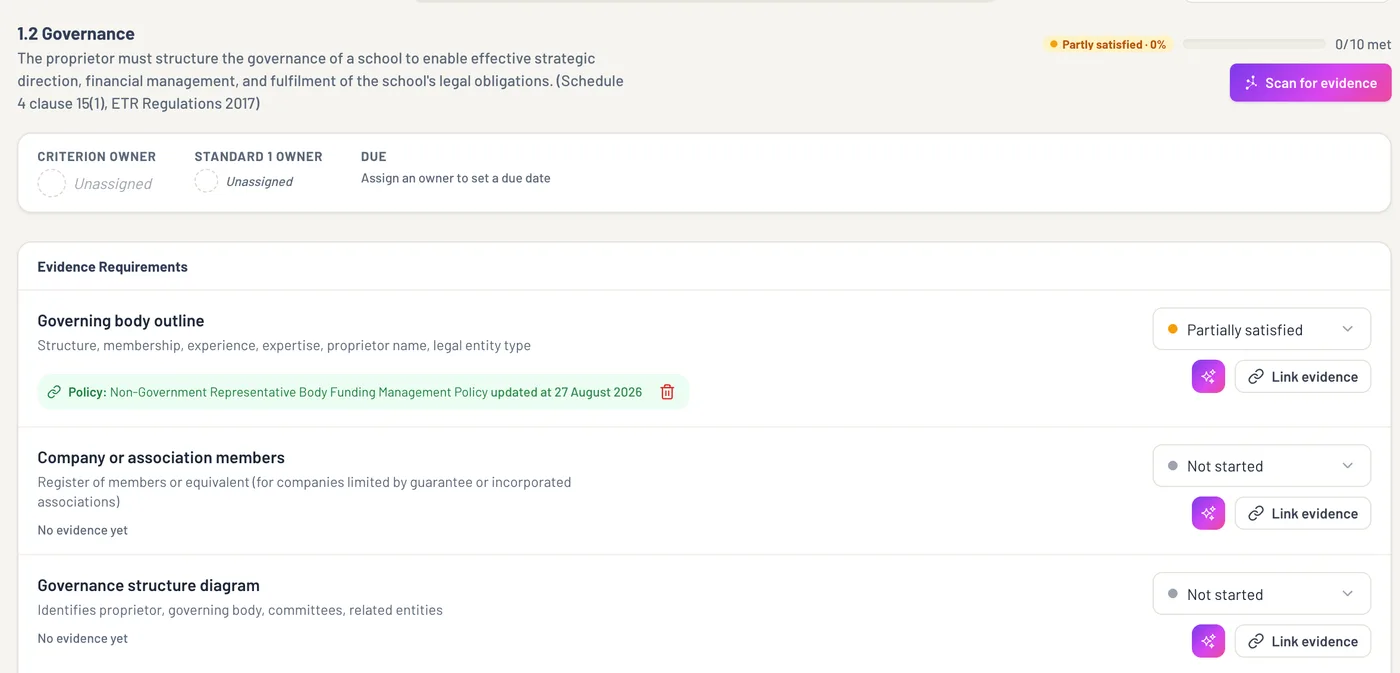The width and height of the screenshot is (1400, 673).
Task: Click chevron on Governance diagram Not started dropdown
Action: (1347, 594)
